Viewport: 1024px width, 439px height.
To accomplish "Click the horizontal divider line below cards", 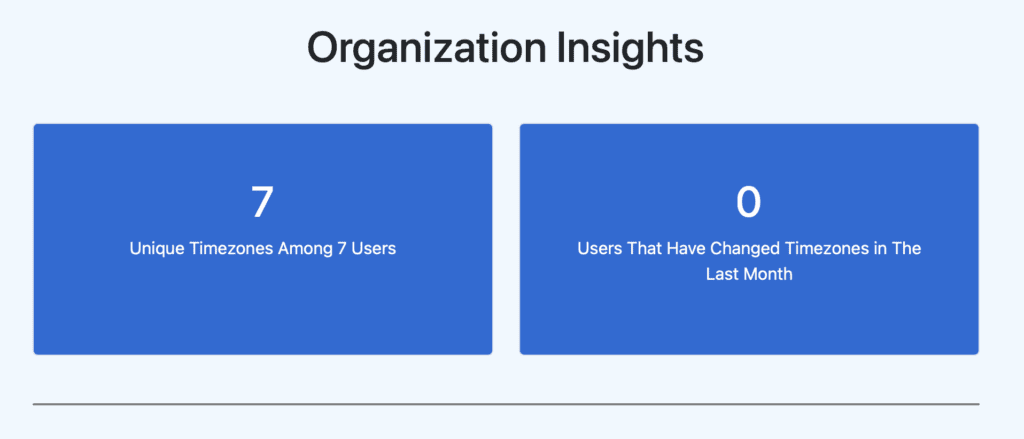I will coord(505,404).
